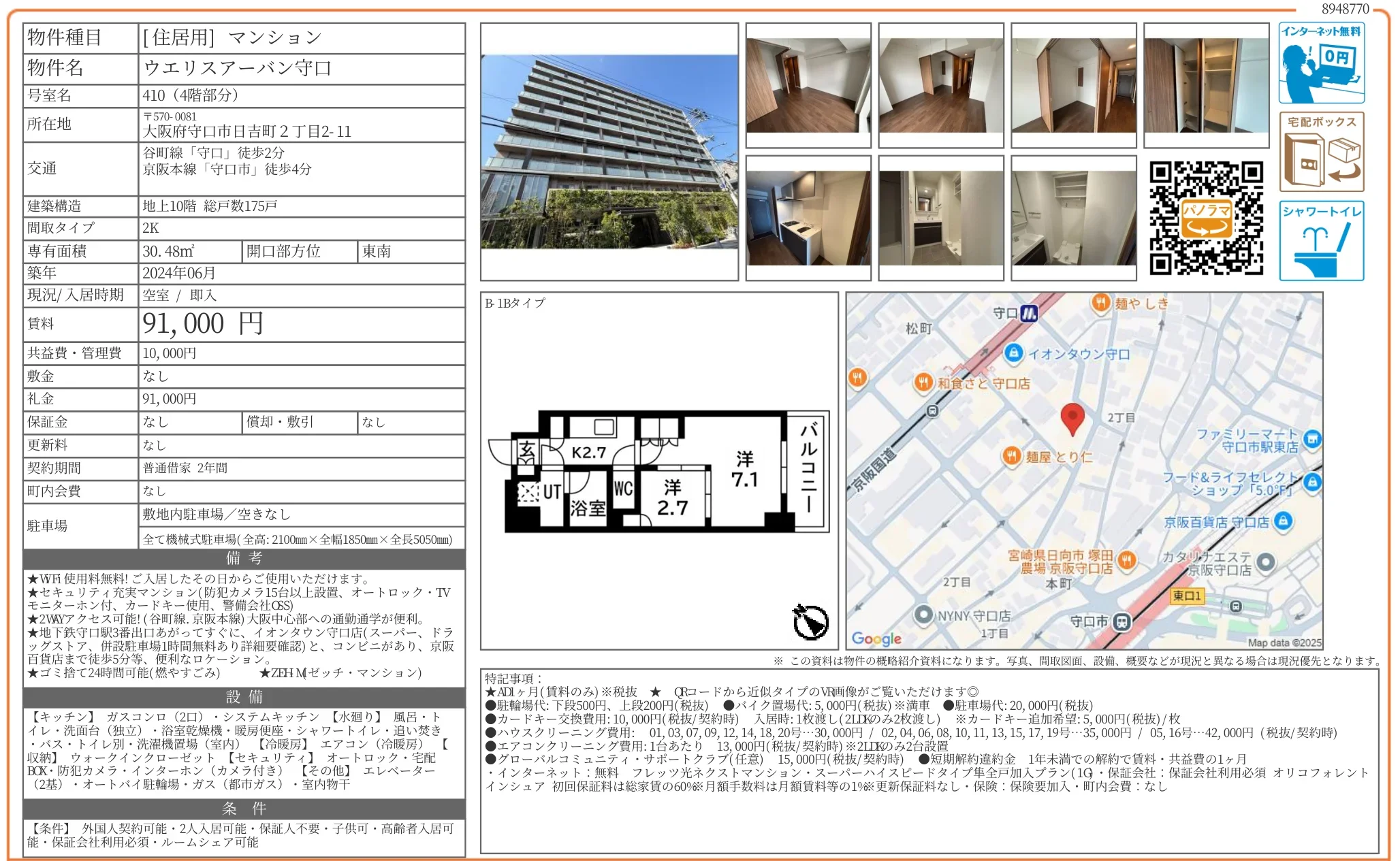
Task: Click the 備考 section header
Action: (244, 558)
